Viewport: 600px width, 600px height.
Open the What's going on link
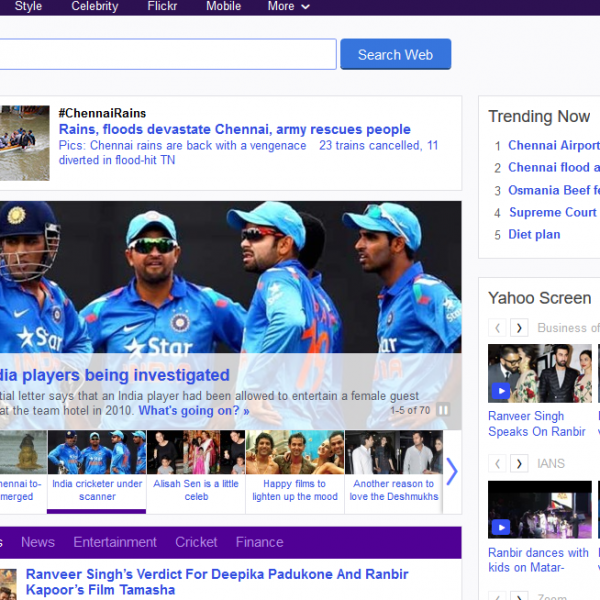193,410
